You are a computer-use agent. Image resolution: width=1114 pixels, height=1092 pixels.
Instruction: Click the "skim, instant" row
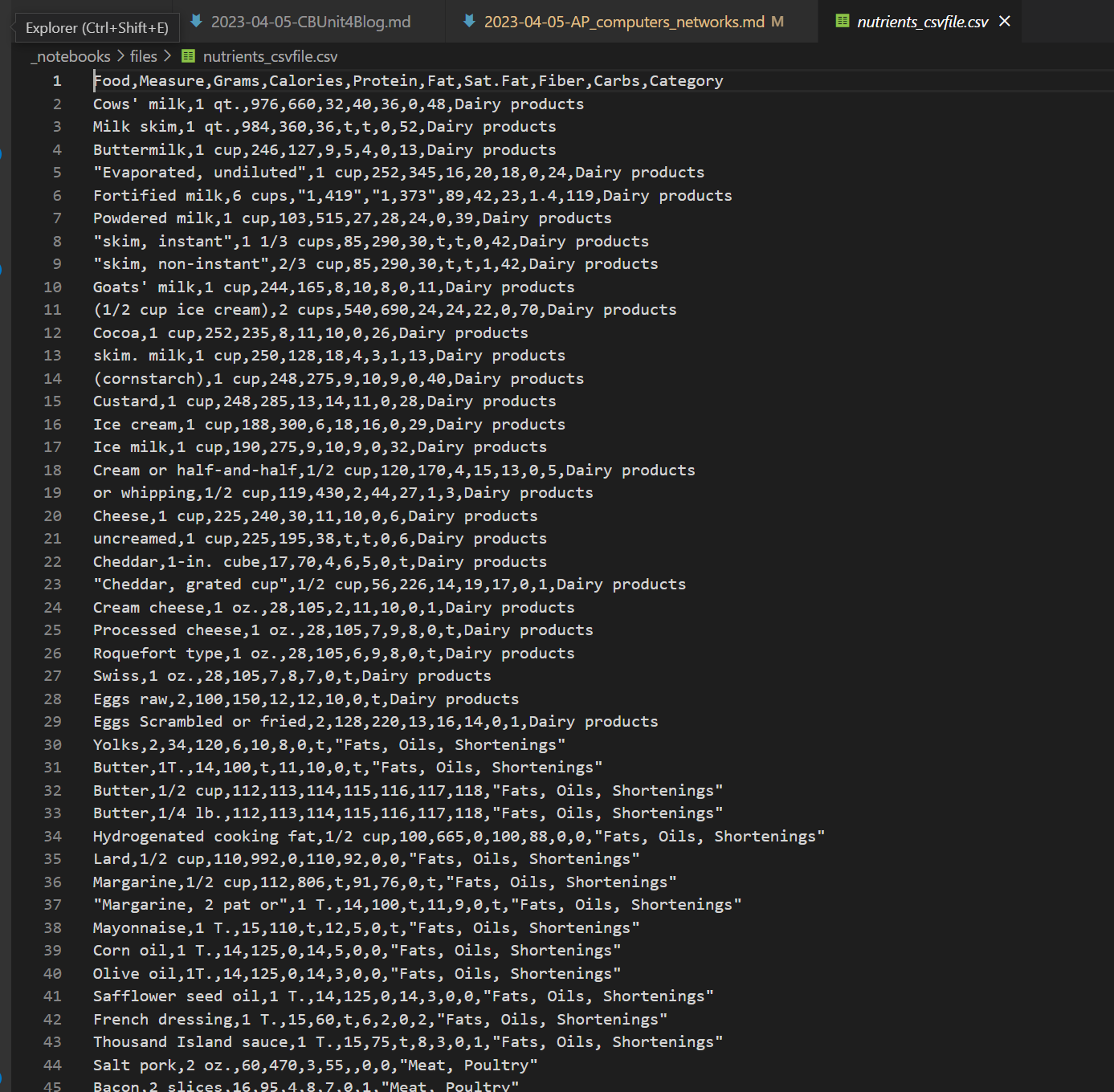coord(371,242)
